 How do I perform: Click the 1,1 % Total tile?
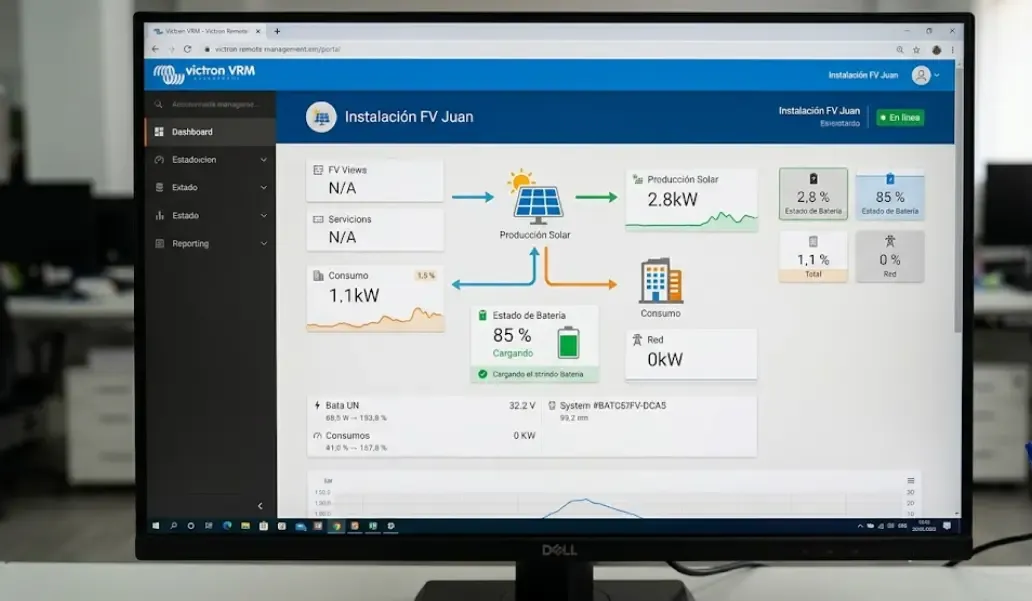pos(813,257)
